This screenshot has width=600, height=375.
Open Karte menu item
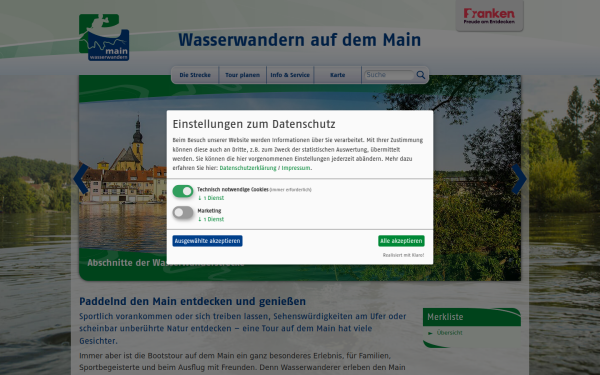[338, 75]
